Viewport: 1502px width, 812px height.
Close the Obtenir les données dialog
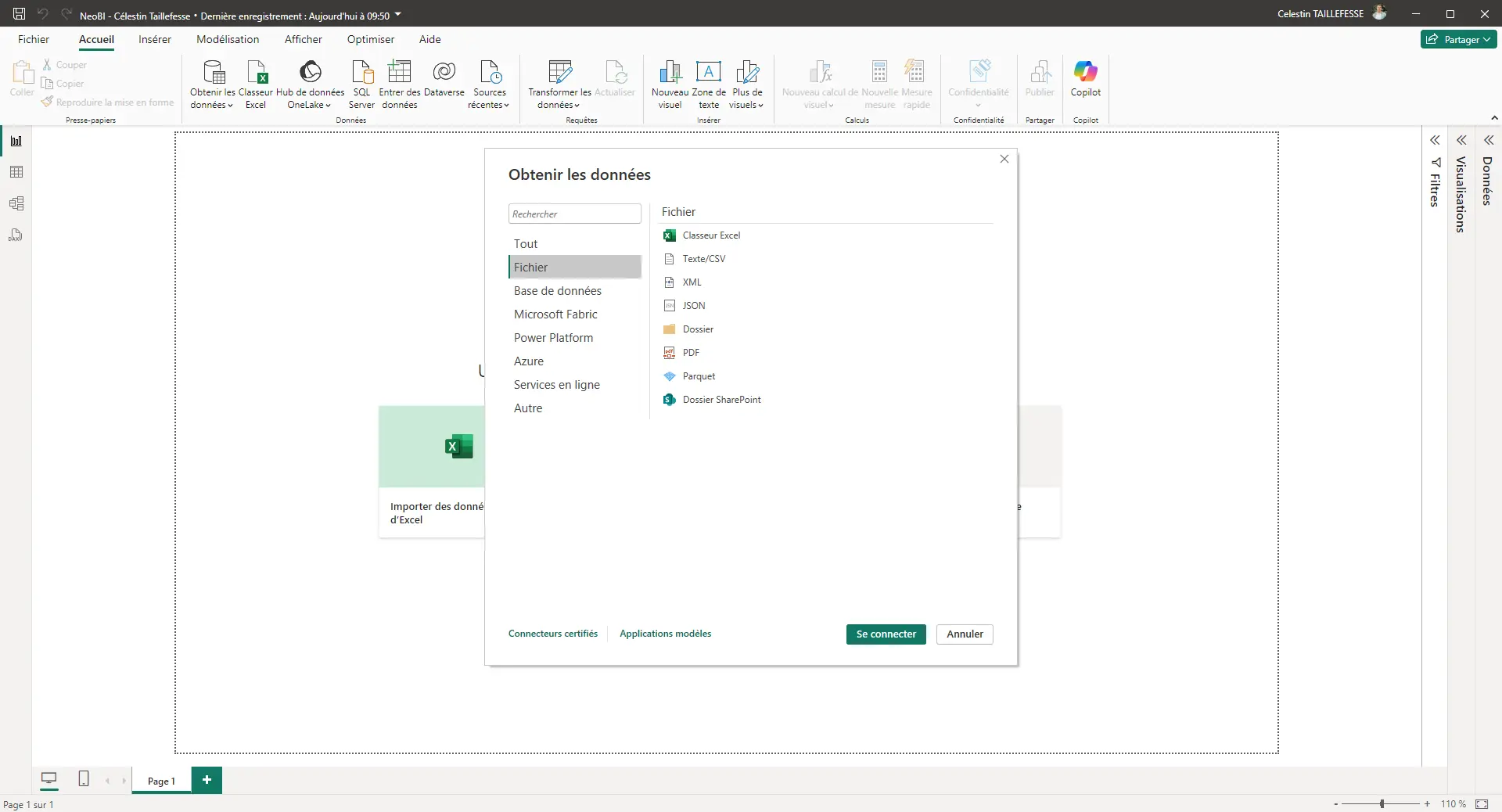[1004, 159]
